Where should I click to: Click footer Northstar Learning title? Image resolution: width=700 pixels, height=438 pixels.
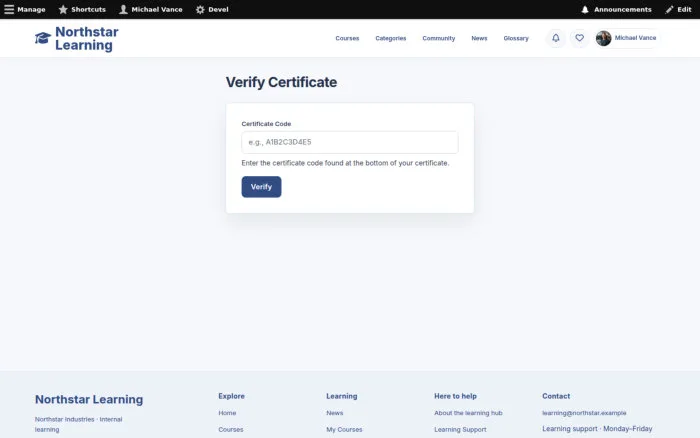click(x=89, y=399)
